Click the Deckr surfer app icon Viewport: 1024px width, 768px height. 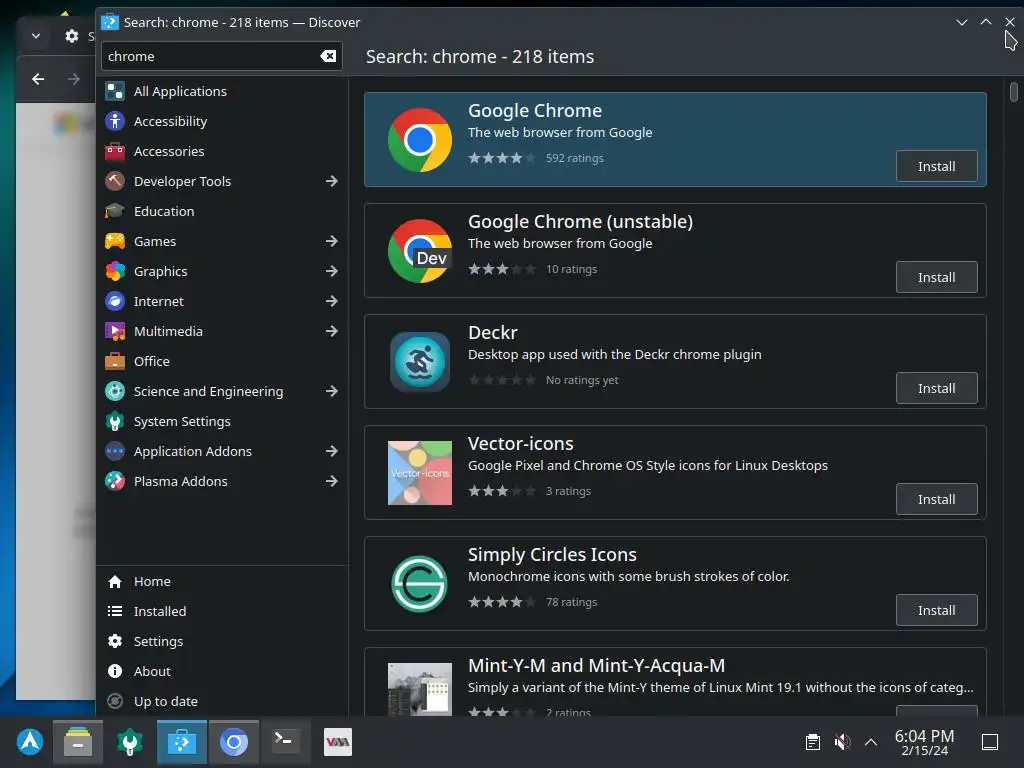coord(419,362)
